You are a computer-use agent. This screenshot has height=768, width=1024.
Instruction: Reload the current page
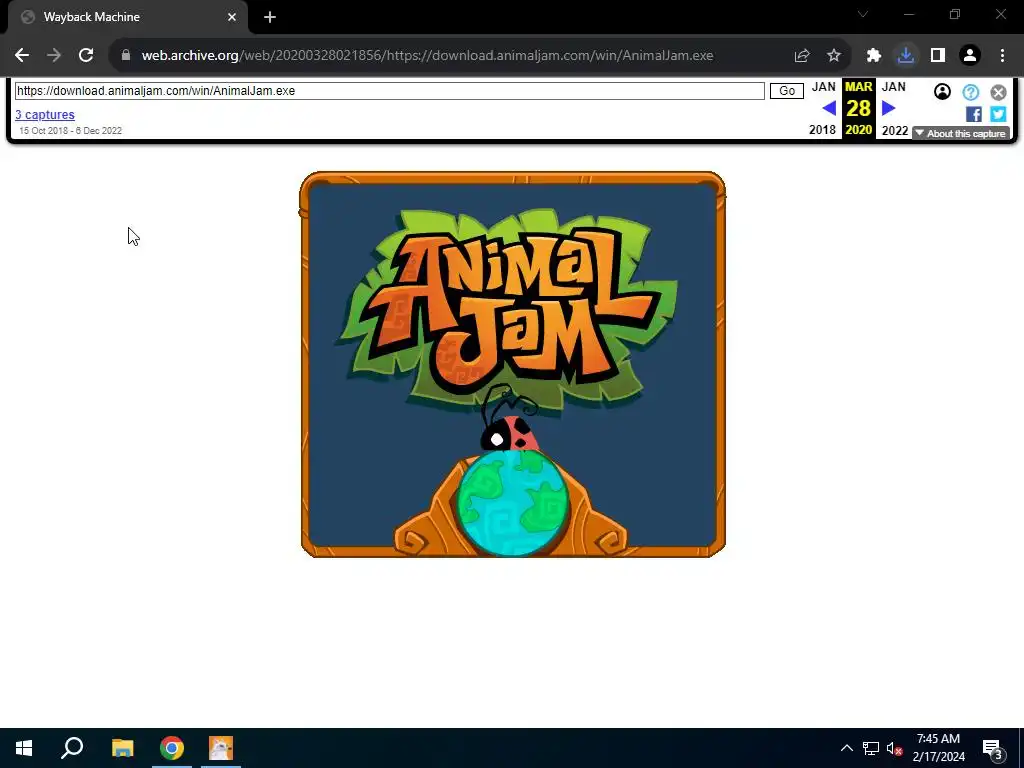pos(86,56)
